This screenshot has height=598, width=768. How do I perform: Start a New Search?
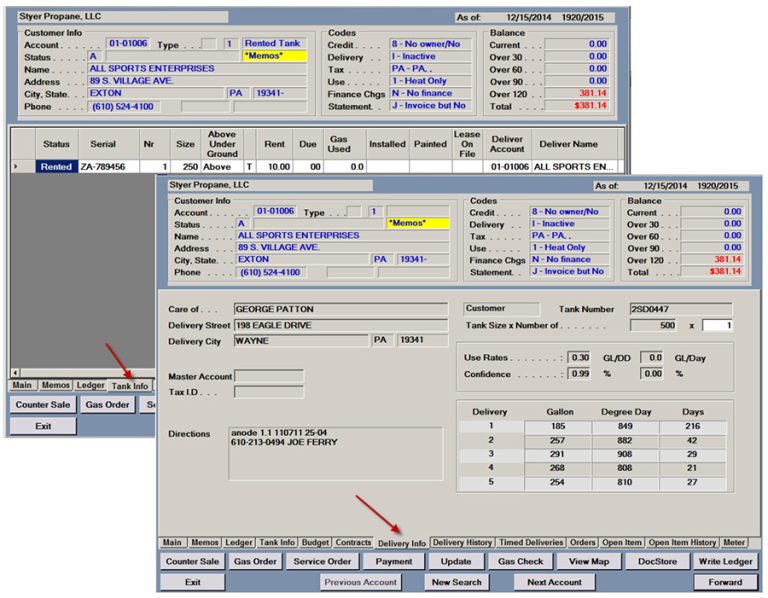click(x=456, y=582)
